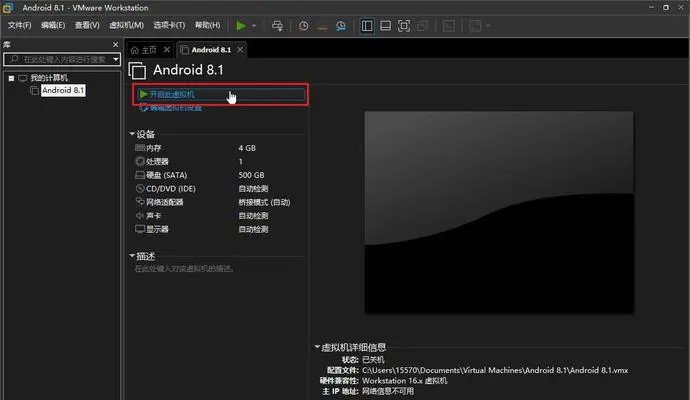Click the 已关机 status text
This screenshot has width=690, height=400.
[x=373, y=360]
